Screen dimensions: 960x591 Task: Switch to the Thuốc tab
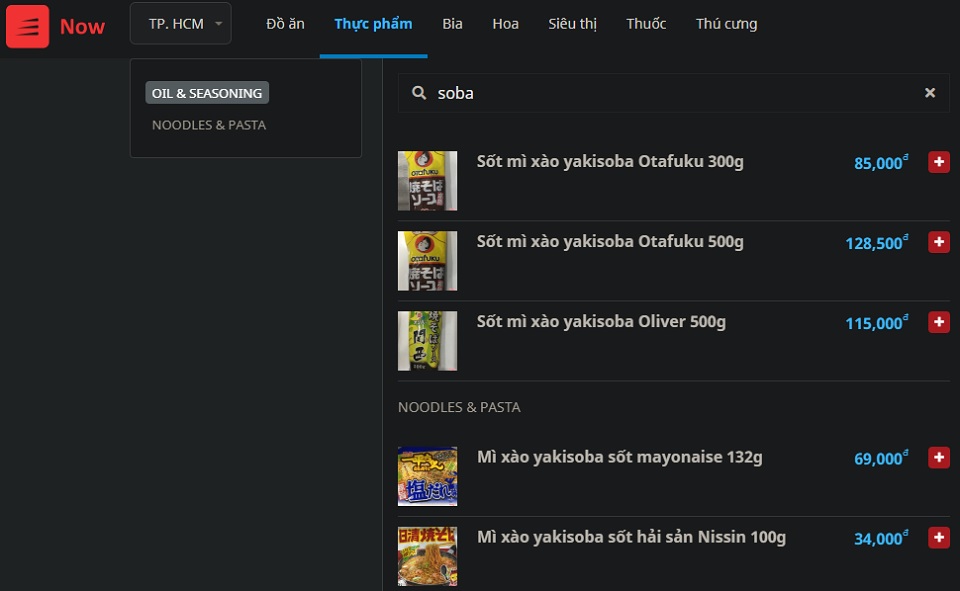[x=646, y=24]
